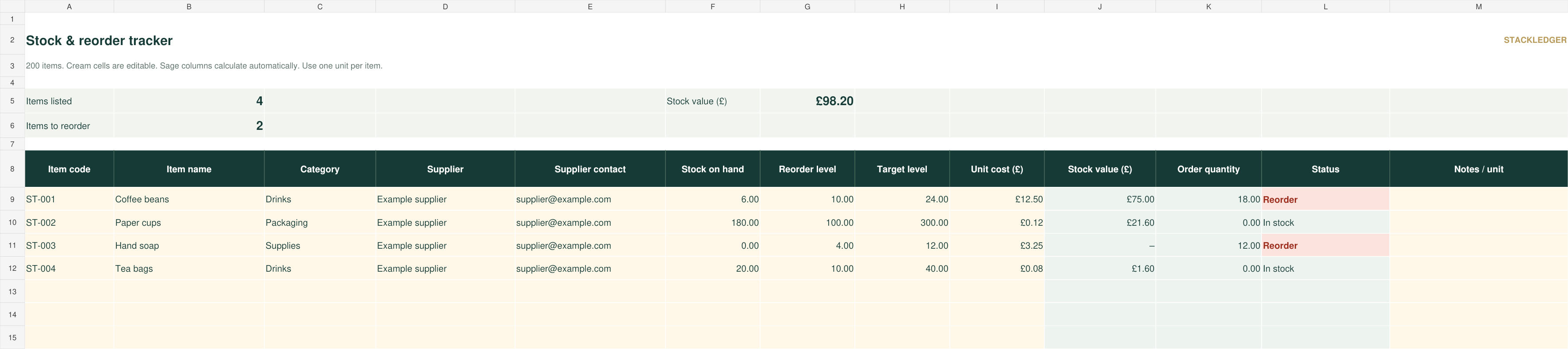The height and width of the screenshot is (349, 1568).
Task: Select the 'Status' header cell
Action: coord(1325,169)
